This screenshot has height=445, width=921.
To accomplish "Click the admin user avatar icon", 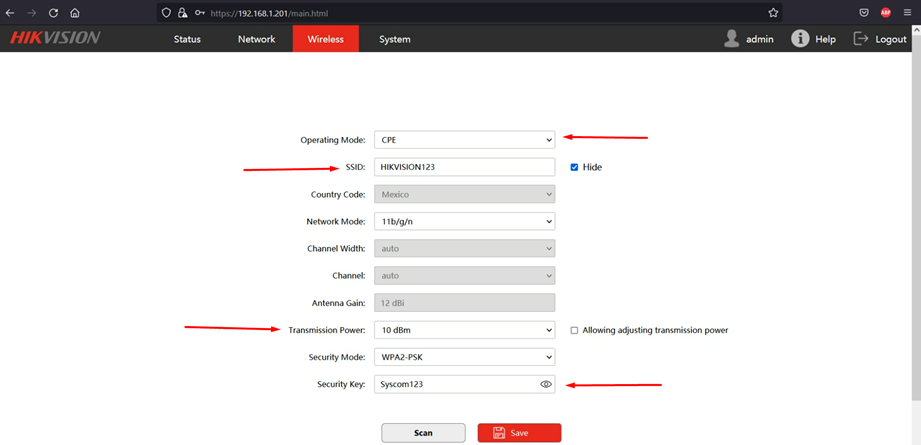I will pyautogui.click(x=731, y=39).
